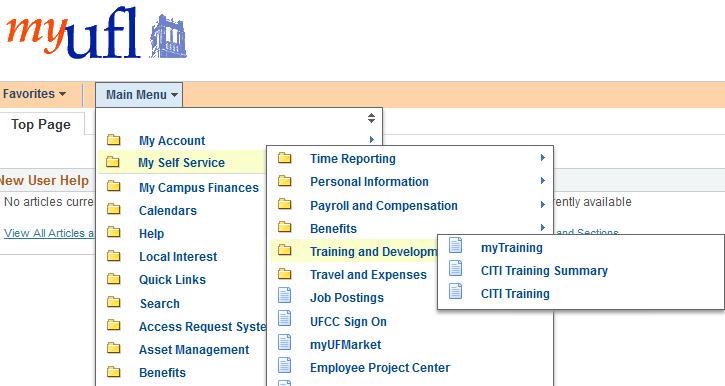725x386 pixels.
Task: Select CITI Training from the submenu
Action: point(515,294)
